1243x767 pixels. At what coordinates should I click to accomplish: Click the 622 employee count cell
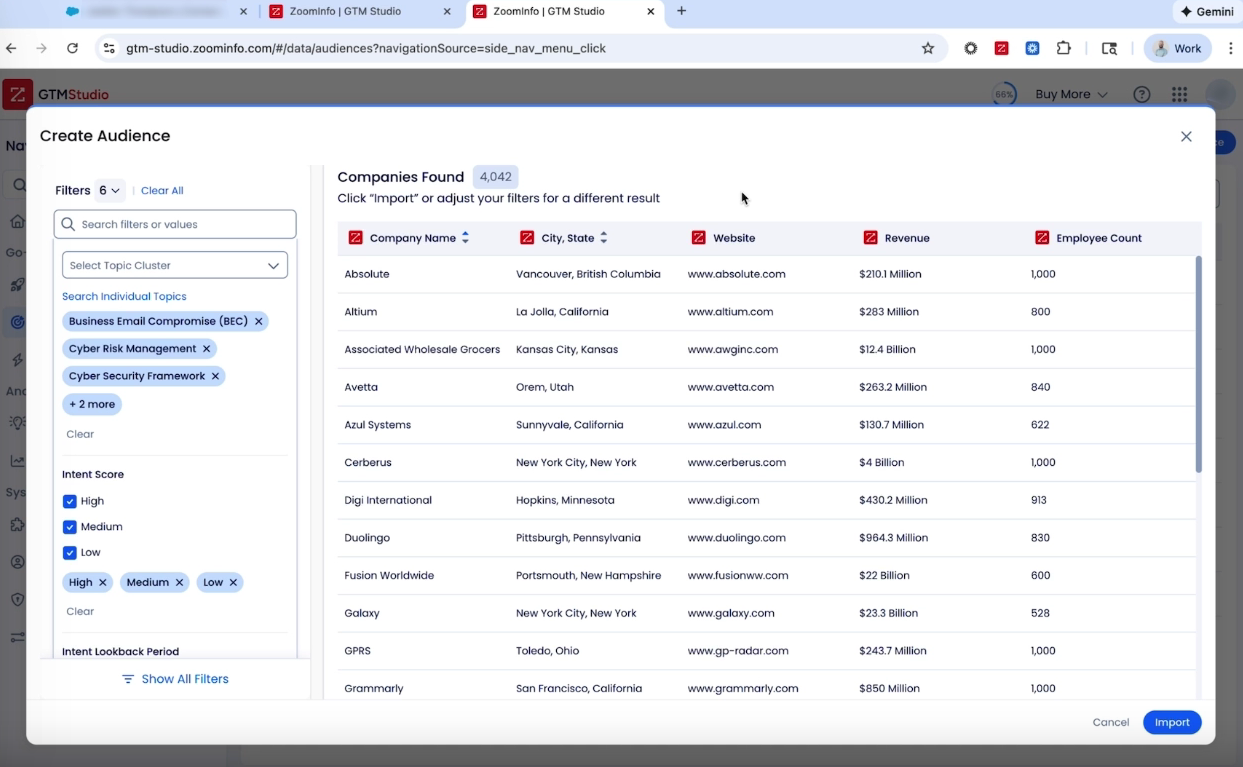1040,425
